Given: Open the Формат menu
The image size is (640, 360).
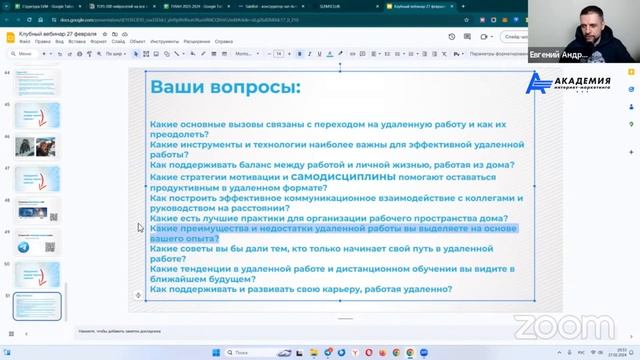Looking at the screenshot, I should 98,42.
